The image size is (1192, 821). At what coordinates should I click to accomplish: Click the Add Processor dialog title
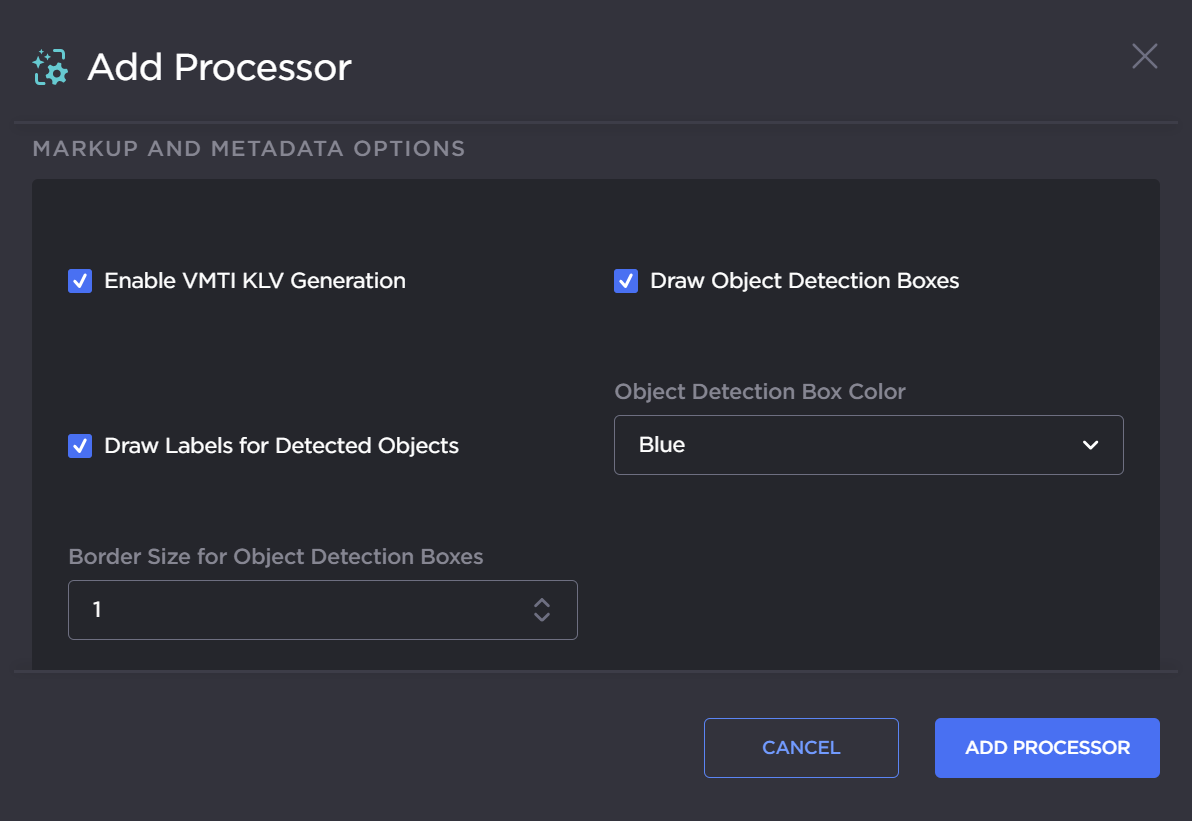[219, 67]
